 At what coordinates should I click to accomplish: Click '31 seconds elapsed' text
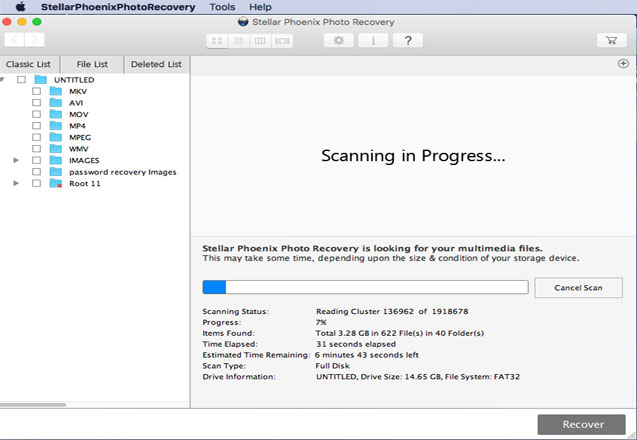(x=356, y=344)
